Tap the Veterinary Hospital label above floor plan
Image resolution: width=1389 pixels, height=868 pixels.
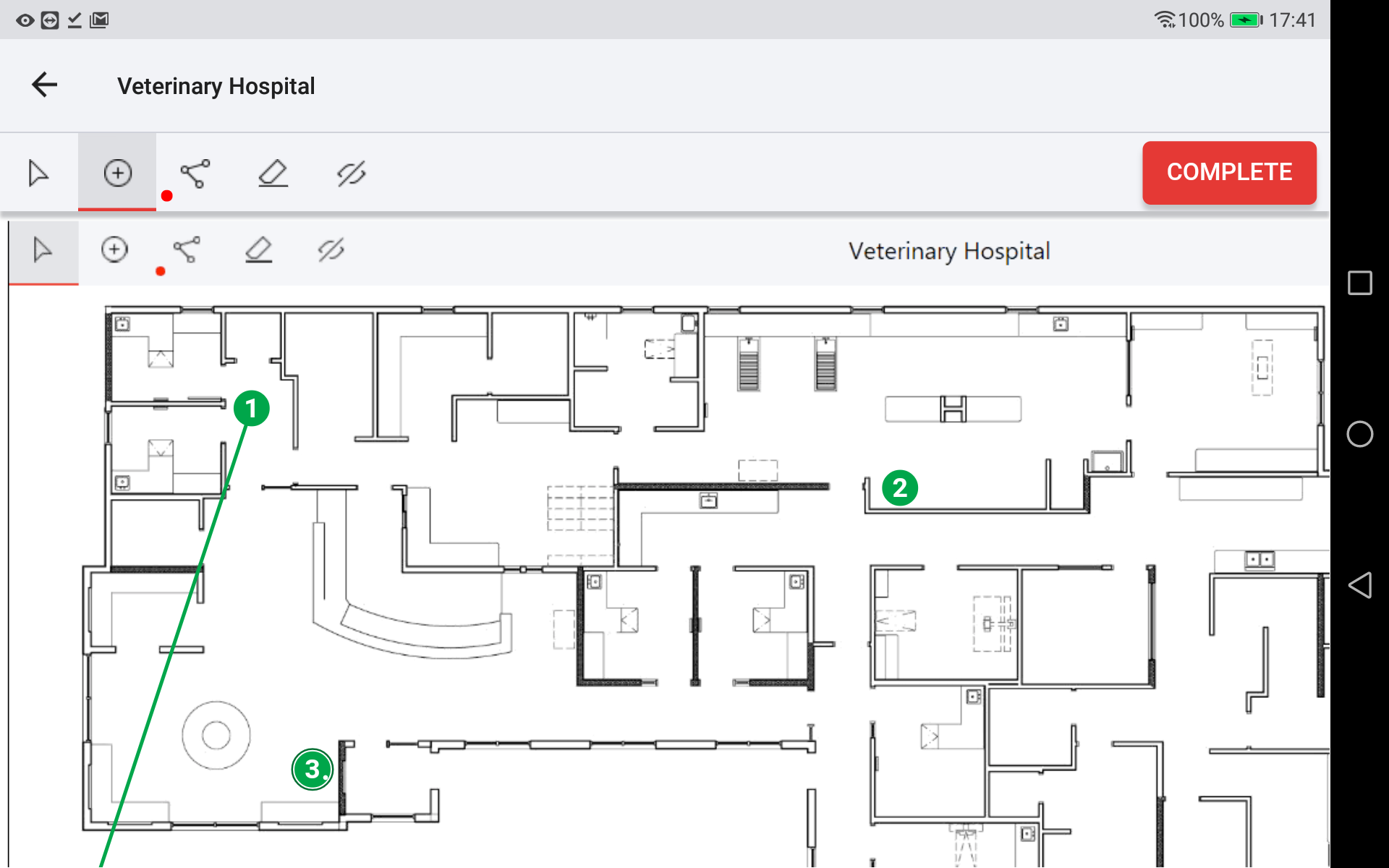click(x=949, y=251)
